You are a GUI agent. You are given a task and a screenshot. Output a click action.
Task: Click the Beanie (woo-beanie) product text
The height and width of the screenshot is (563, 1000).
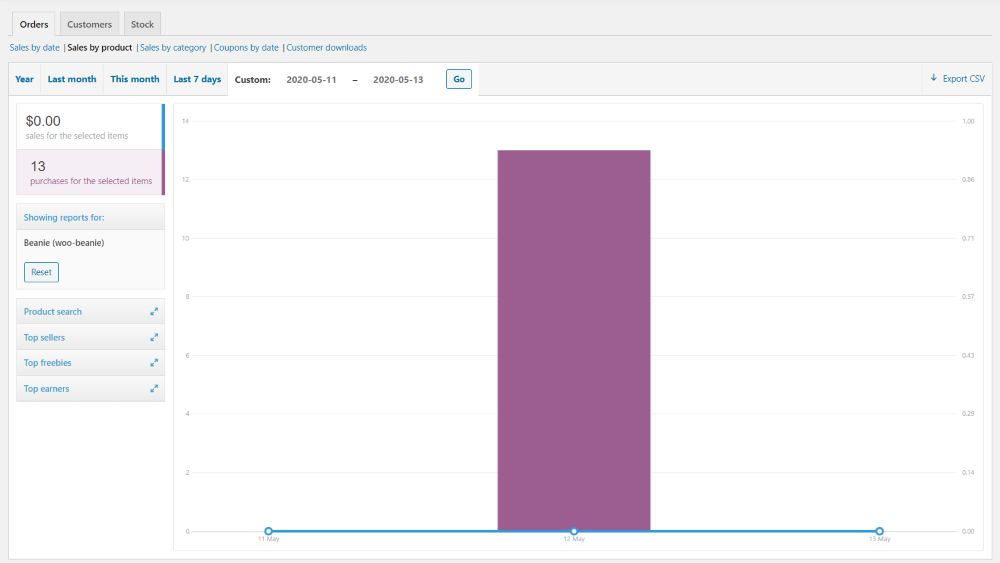(64, 243)
